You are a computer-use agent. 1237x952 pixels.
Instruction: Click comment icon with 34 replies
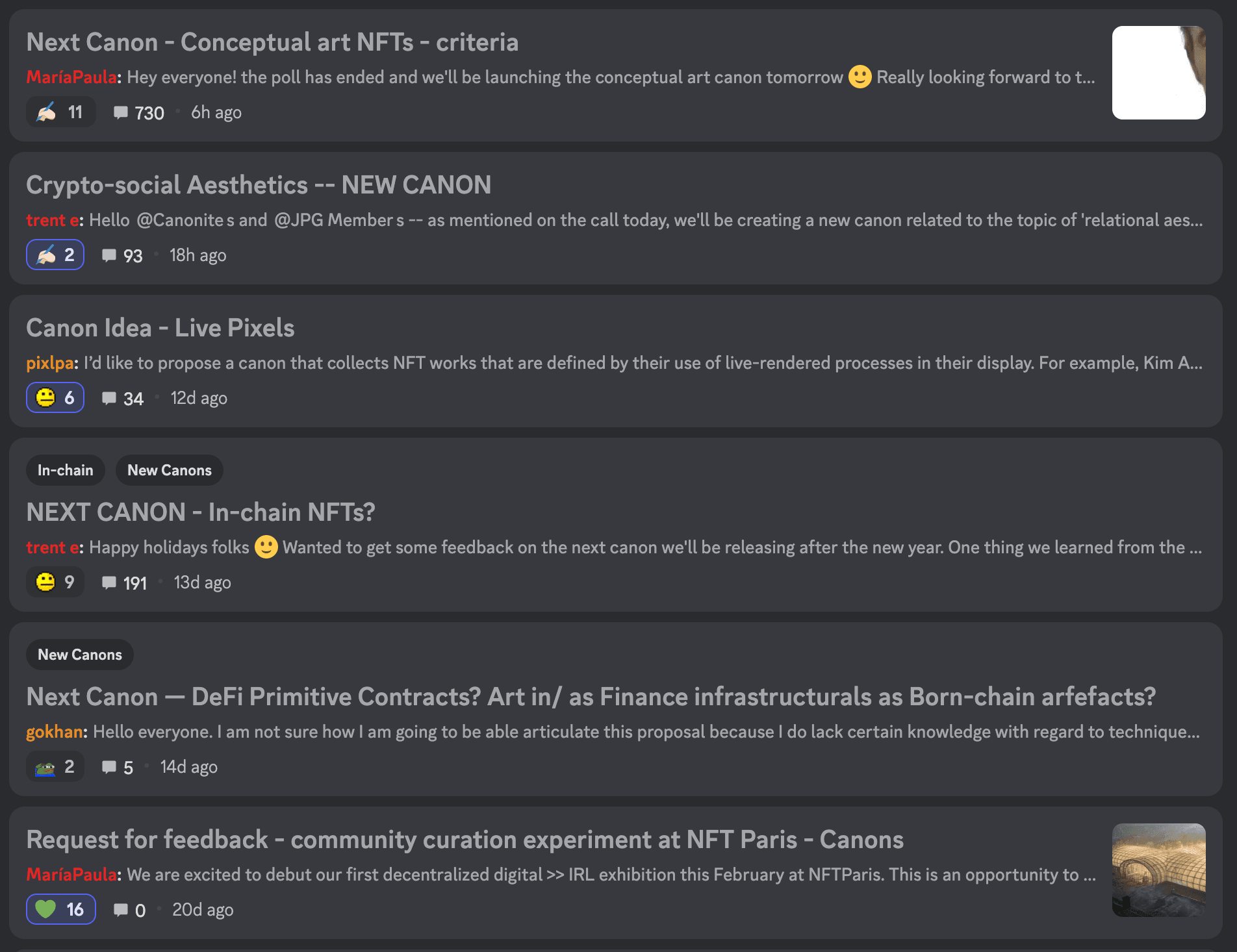109,398
